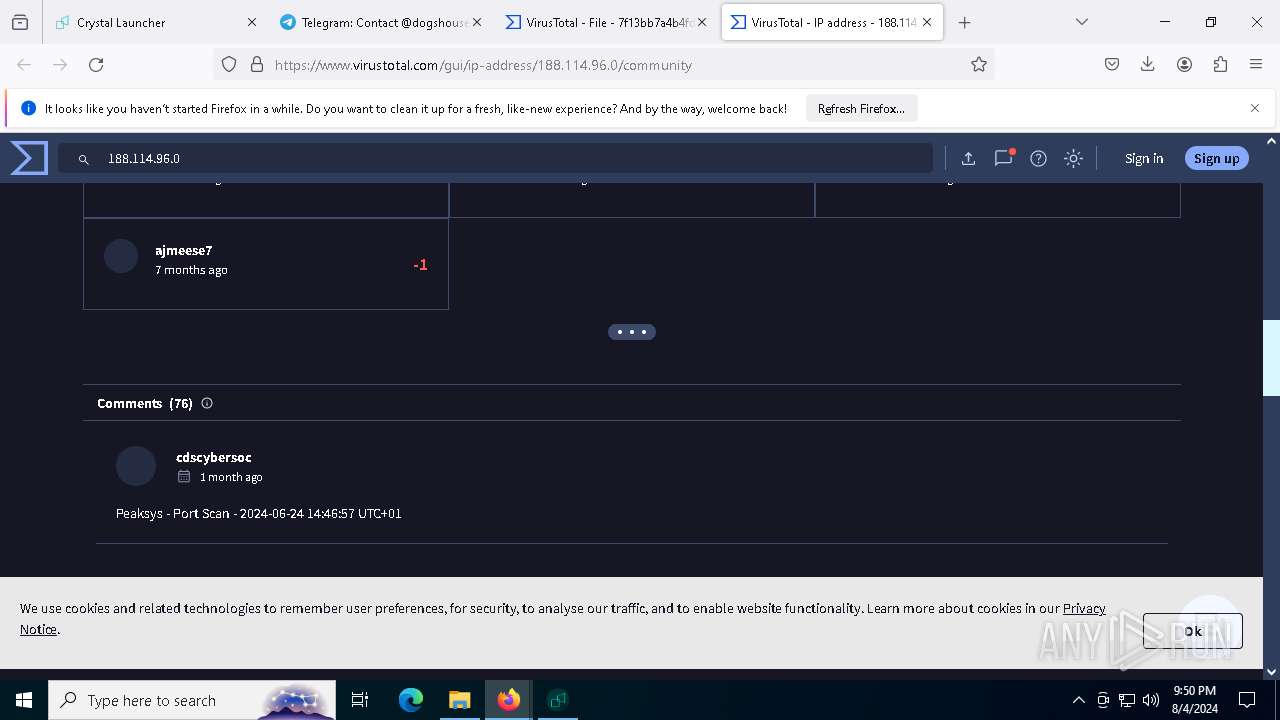The width and height of the screenshot is (1280, 720).
Task: Open the notifications chat icon
Action: (1003, 158)
